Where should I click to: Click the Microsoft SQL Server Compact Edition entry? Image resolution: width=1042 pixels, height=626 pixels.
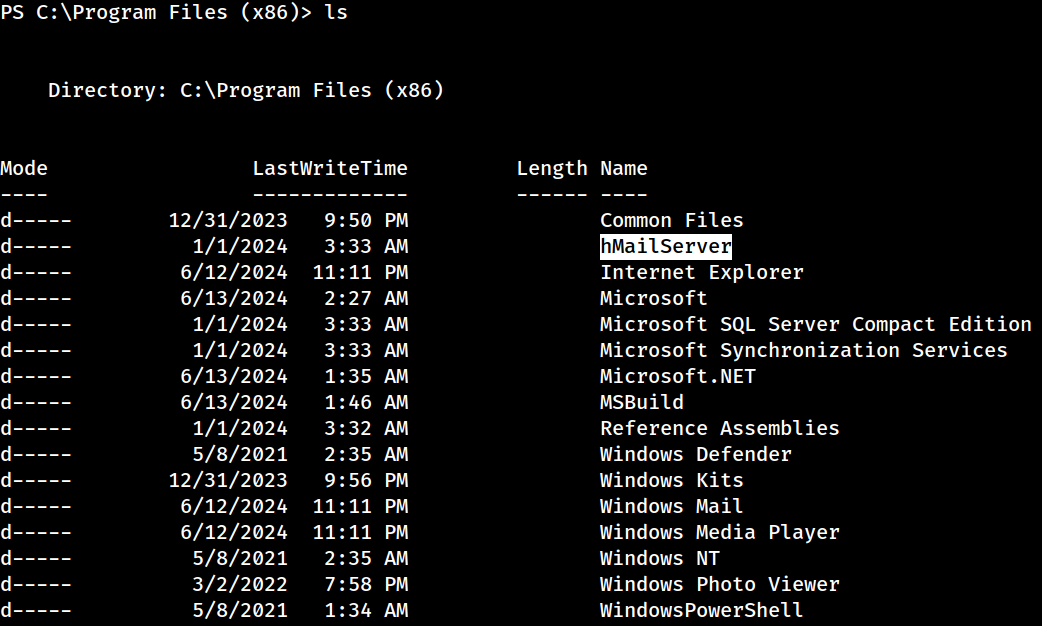pos(815,324)
